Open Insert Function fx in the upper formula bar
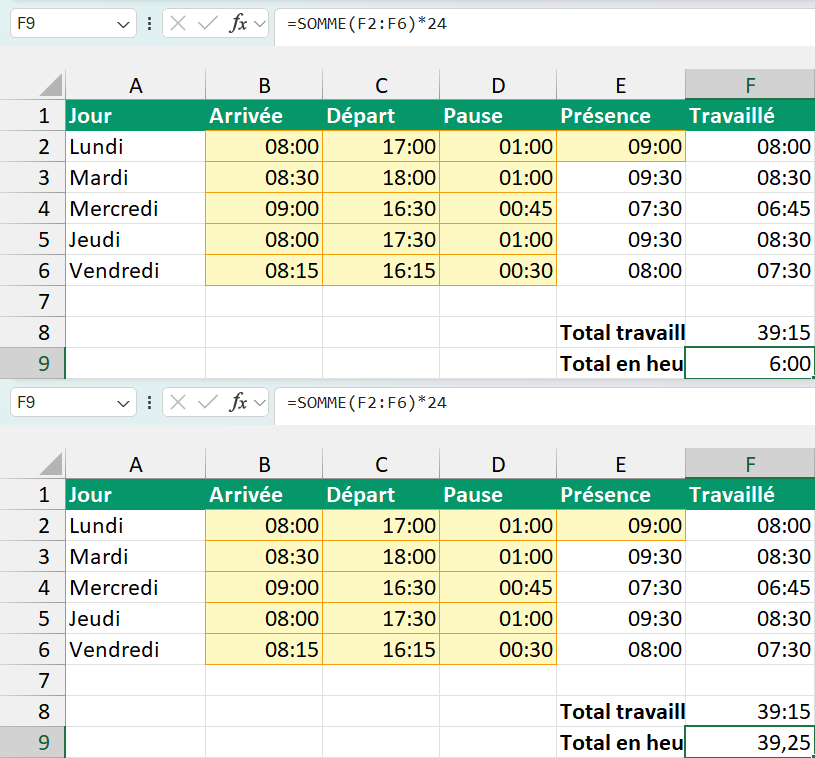Viewport: 815px width, 758px height. tap(238, 23)
